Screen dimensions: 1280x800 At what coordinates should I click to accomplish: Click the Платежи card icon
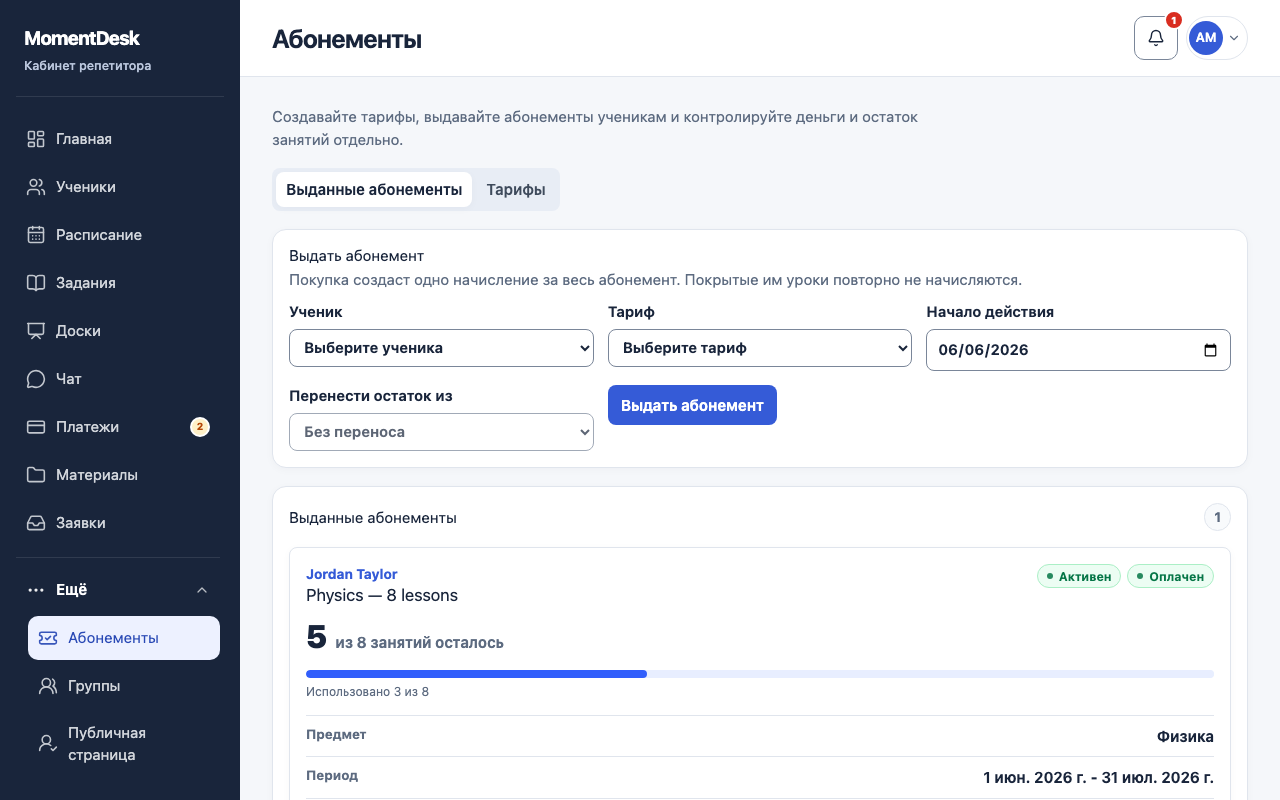[x=36, y=427]
